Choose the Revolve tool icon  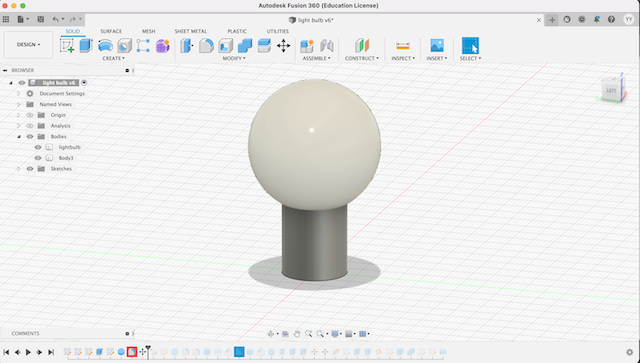[x=105, y=45]
